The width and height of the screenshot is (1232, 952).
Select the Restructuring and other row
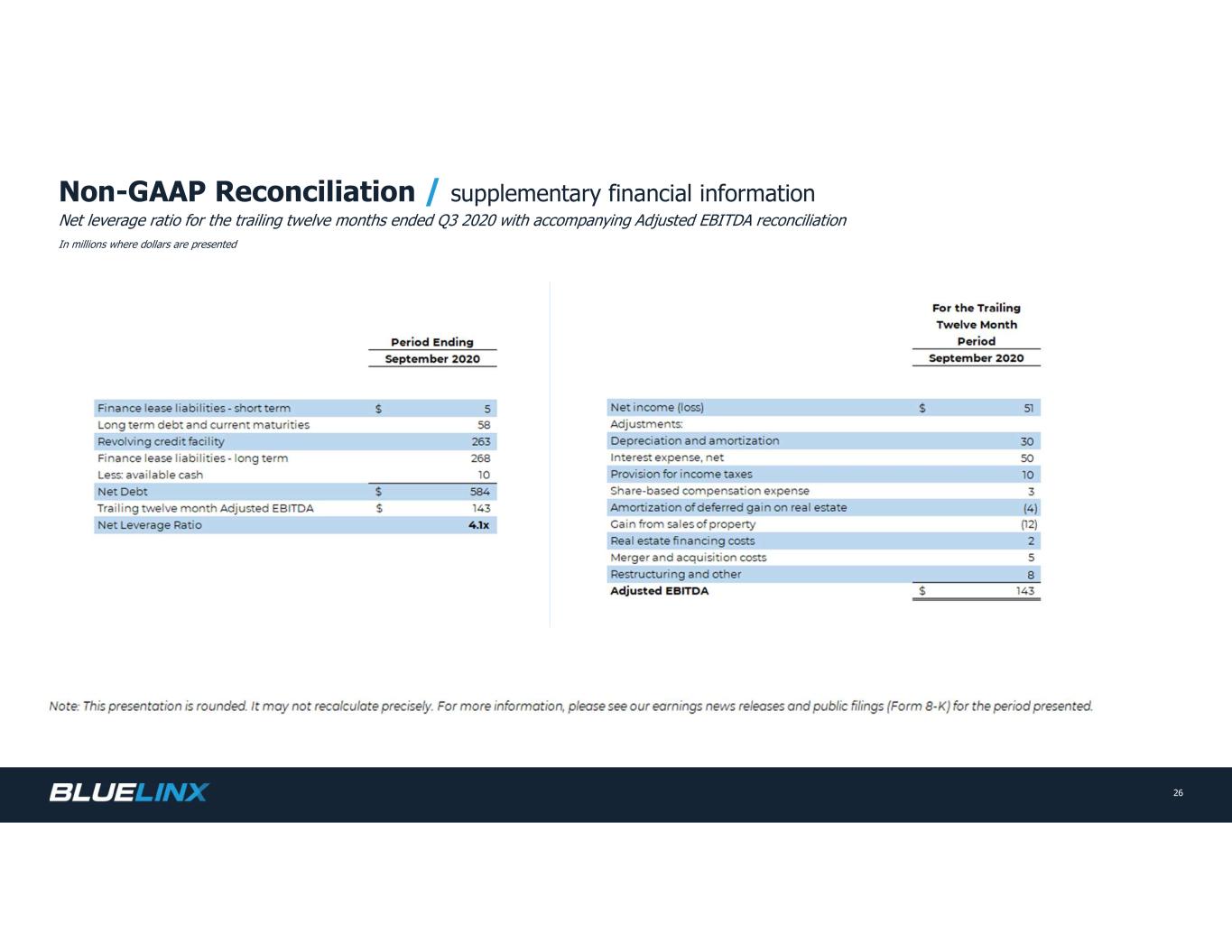[x=675, y=575]
